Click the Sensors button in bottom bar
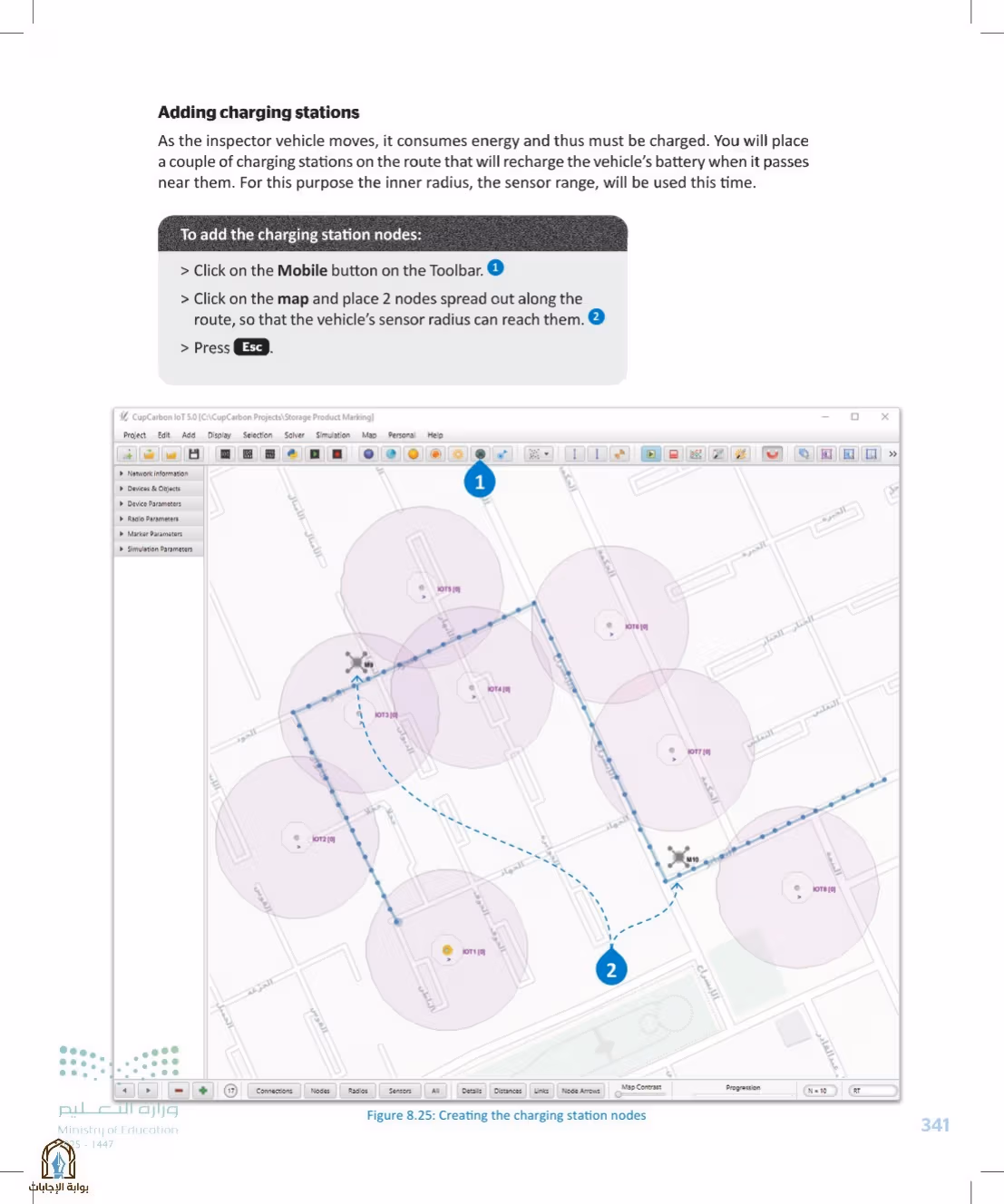 coord(400,1091)
